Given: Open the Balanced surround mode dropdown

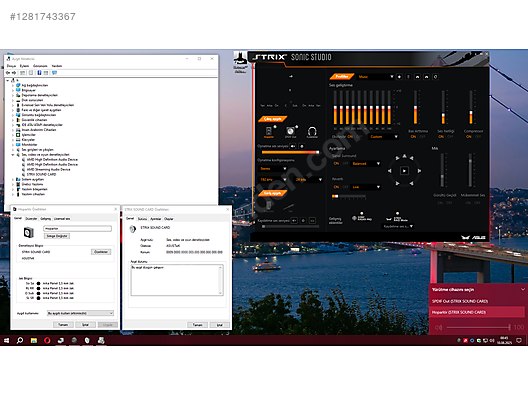Looking at the screenshot, I should (366, 163).
